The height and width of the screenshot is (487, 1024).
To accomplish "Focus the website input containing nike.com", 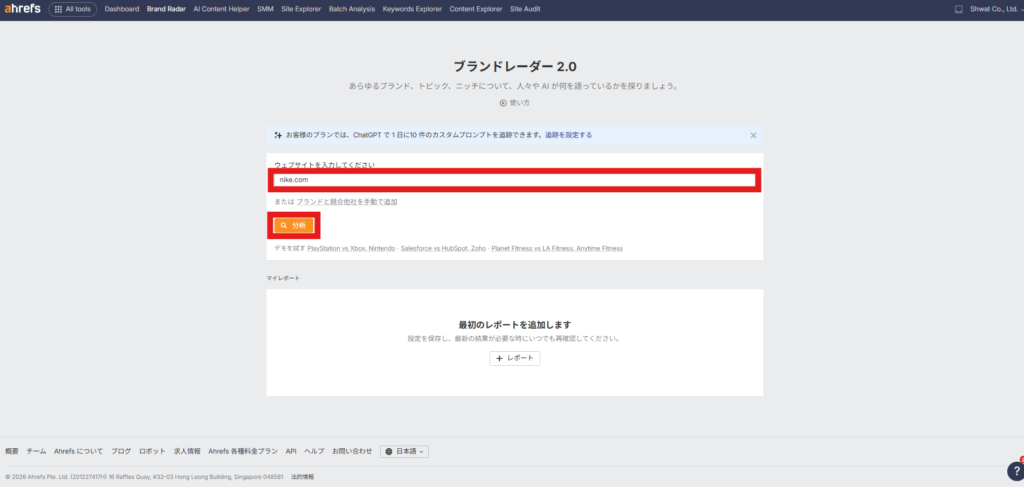I will click(515, 180).
